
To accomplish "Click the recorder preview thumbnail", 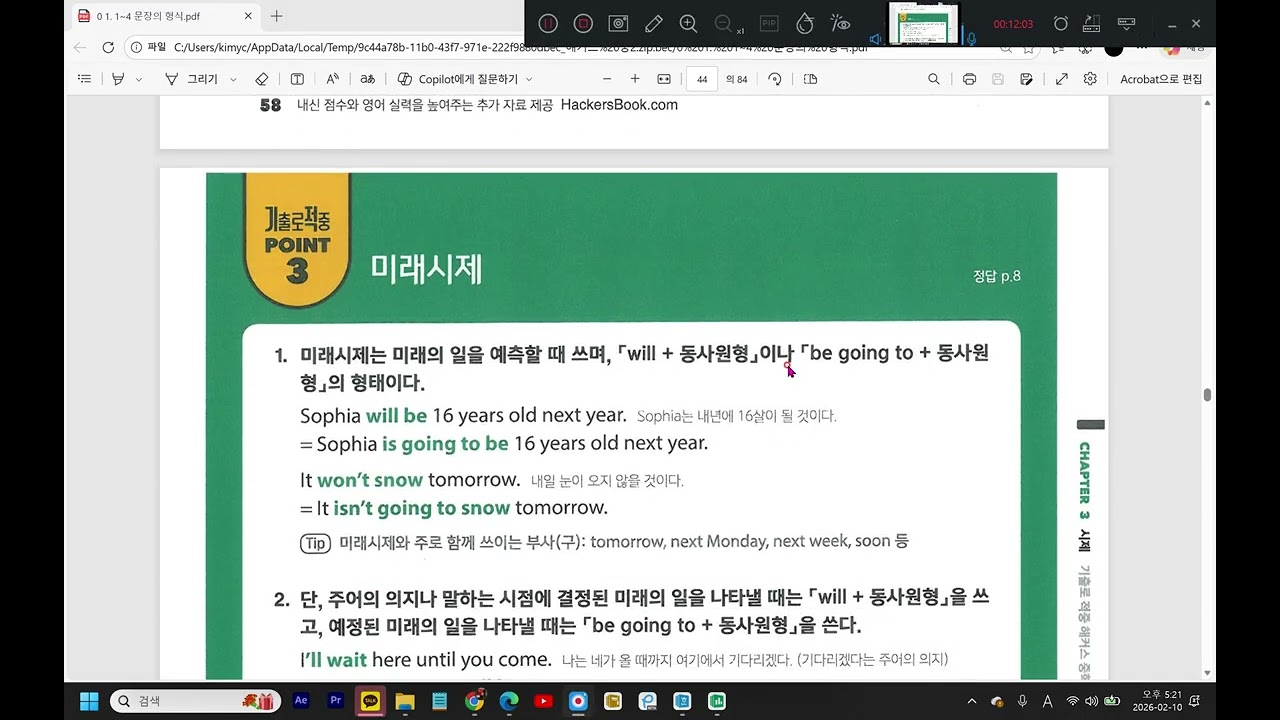I will pos(923,24).
